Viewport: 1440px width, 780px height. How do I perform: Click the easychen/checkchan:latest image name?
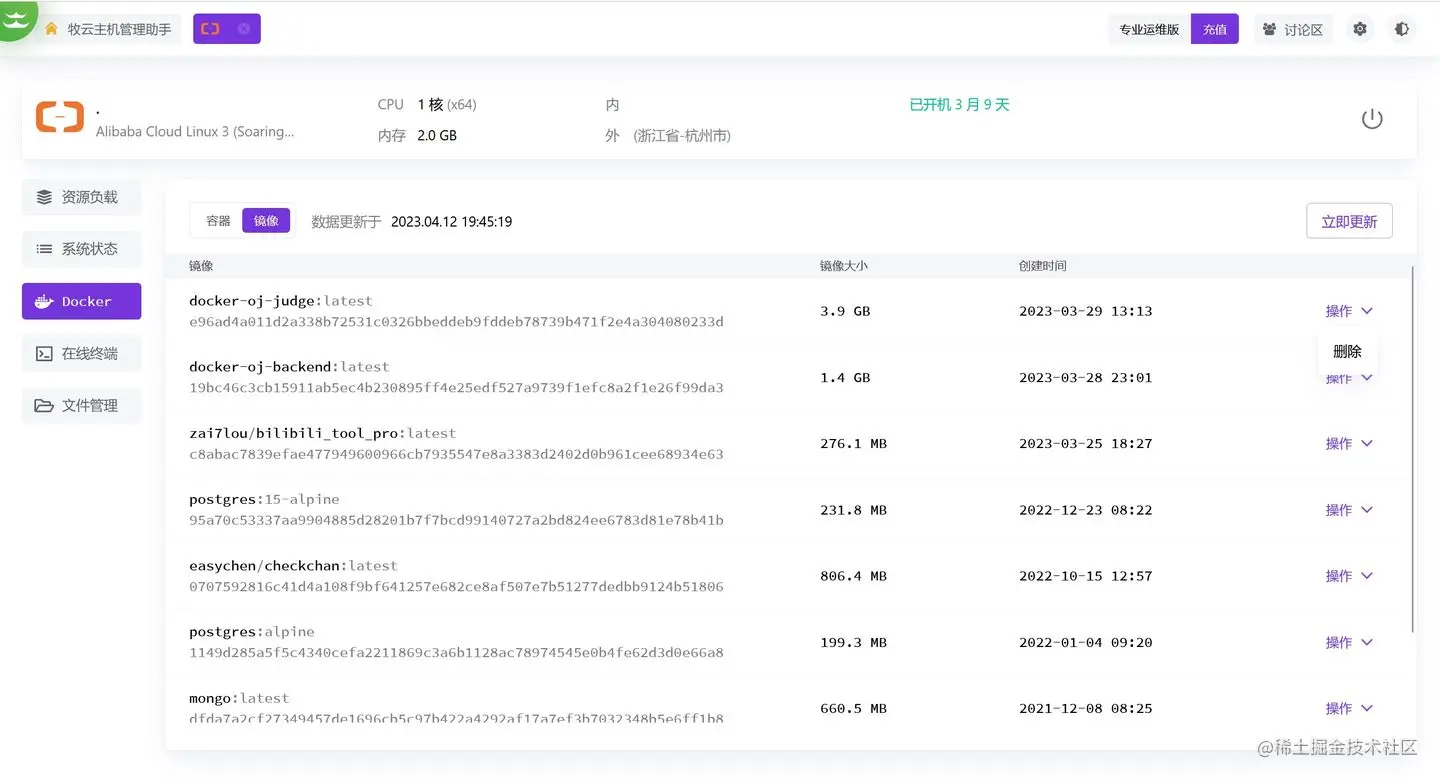coord(293,565)
